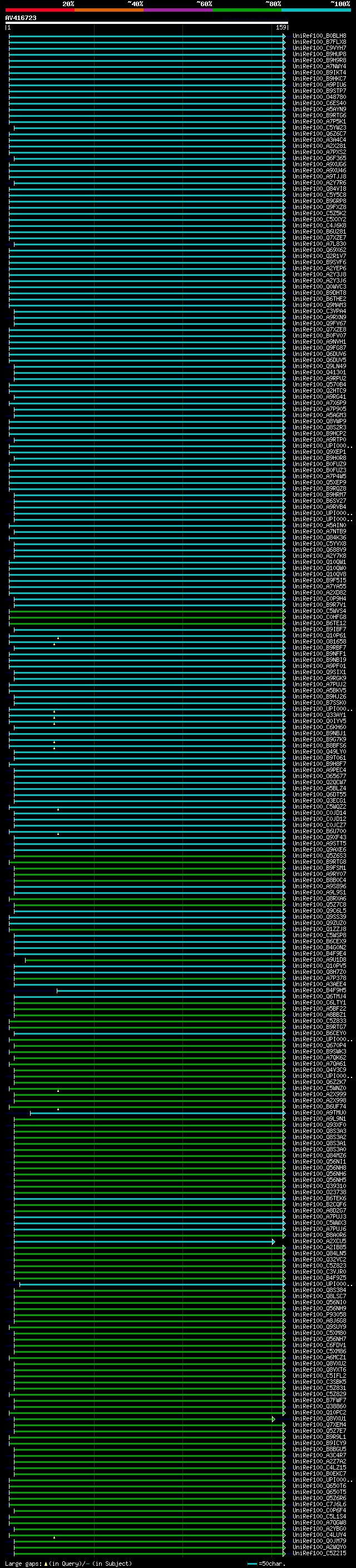Screen dimensions: 356x1568
Task: Select the UniRef100_B7SSK0 label
Action: (x=319, y=703)
